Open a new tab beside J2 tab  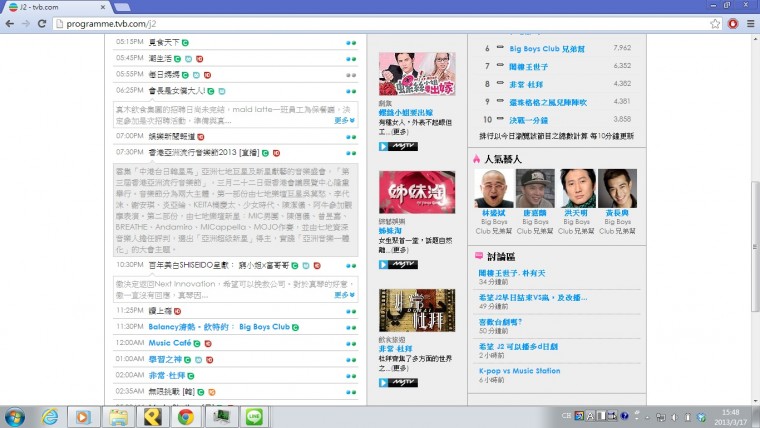[122, 7]
